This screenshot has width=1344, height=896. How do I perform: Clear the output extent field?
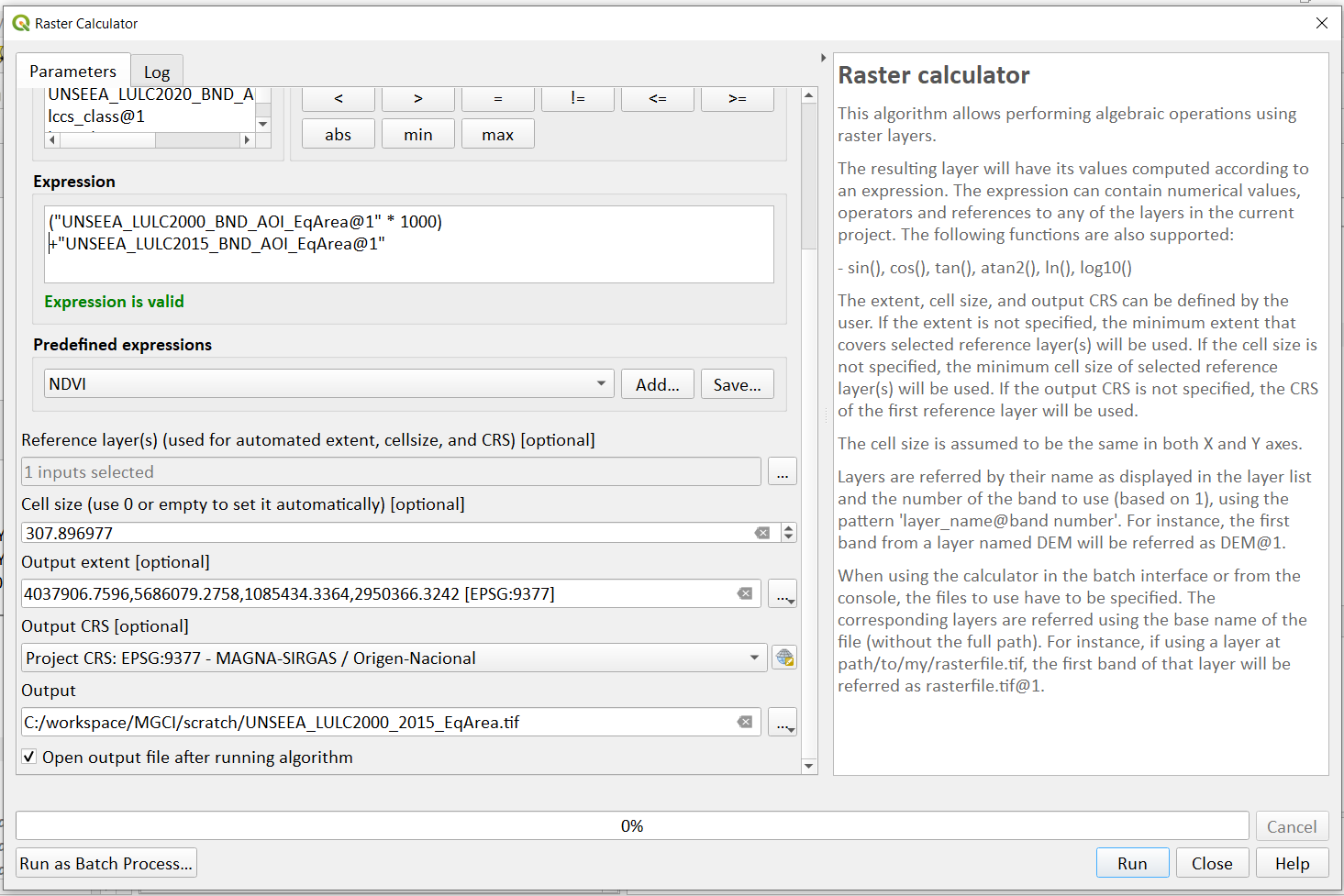(x=745, y=593)
